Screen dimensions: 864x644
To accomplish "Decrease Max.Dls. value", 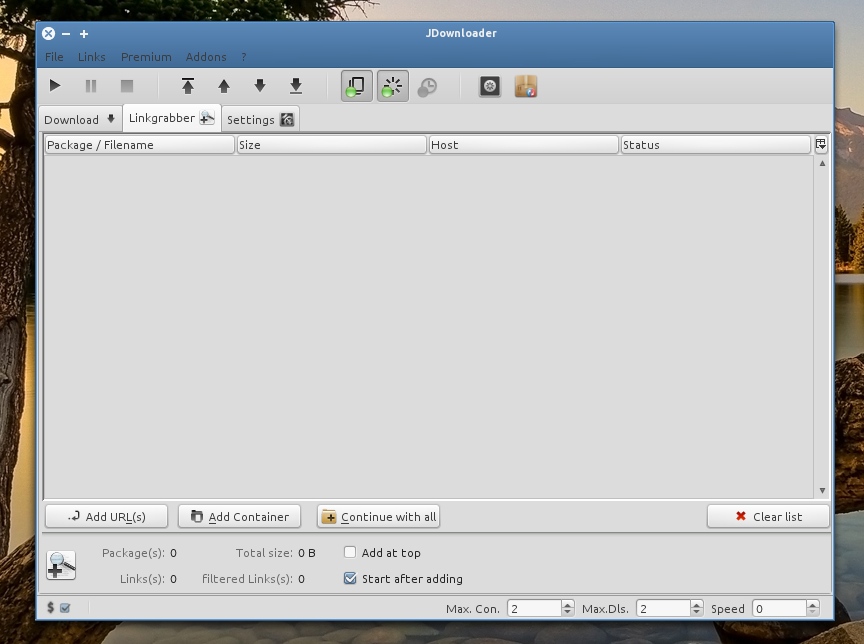I will click(x=696, y=612).
